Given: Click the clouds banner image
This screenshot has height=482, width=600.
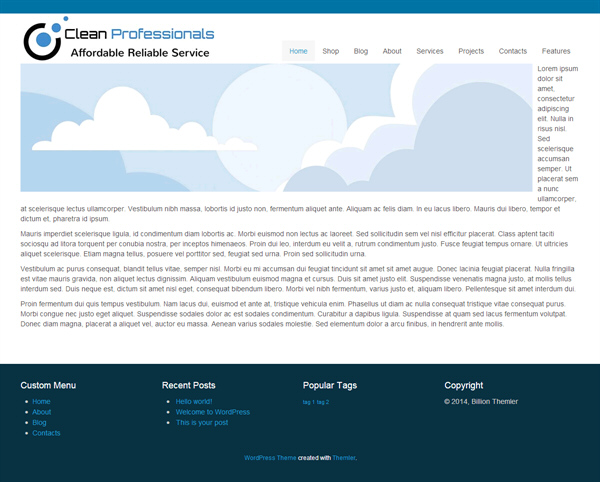Looking at the screenshot, I should [x=276, y=127].
